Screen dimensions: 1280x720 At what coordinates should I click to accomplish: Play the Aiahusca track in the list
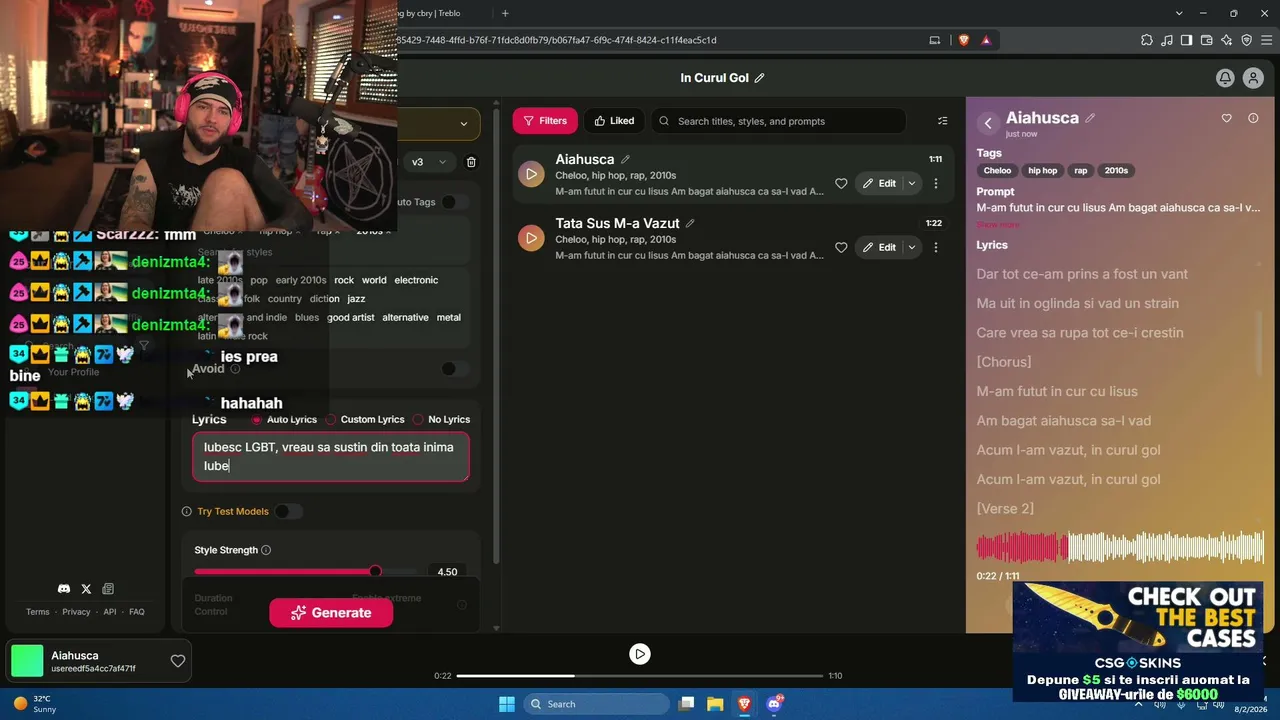coord(531,174)
